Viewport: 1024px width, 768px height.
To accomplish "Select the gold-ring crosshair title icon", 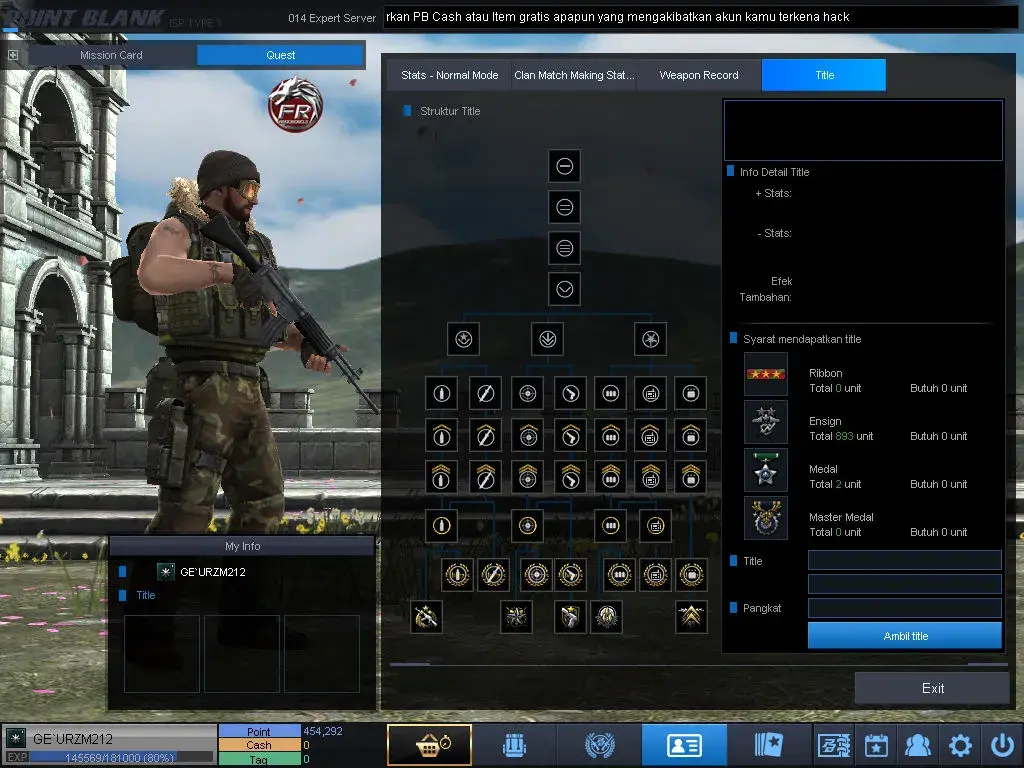I will tap(528, 526).
